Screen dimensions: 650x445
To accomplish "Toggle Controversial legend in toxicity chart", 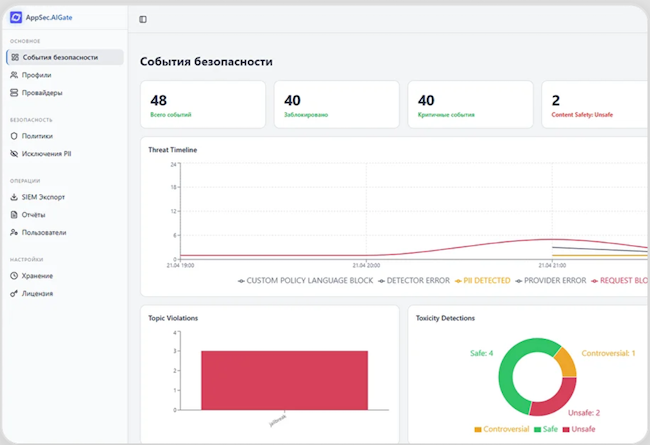I will coord(502,429).
